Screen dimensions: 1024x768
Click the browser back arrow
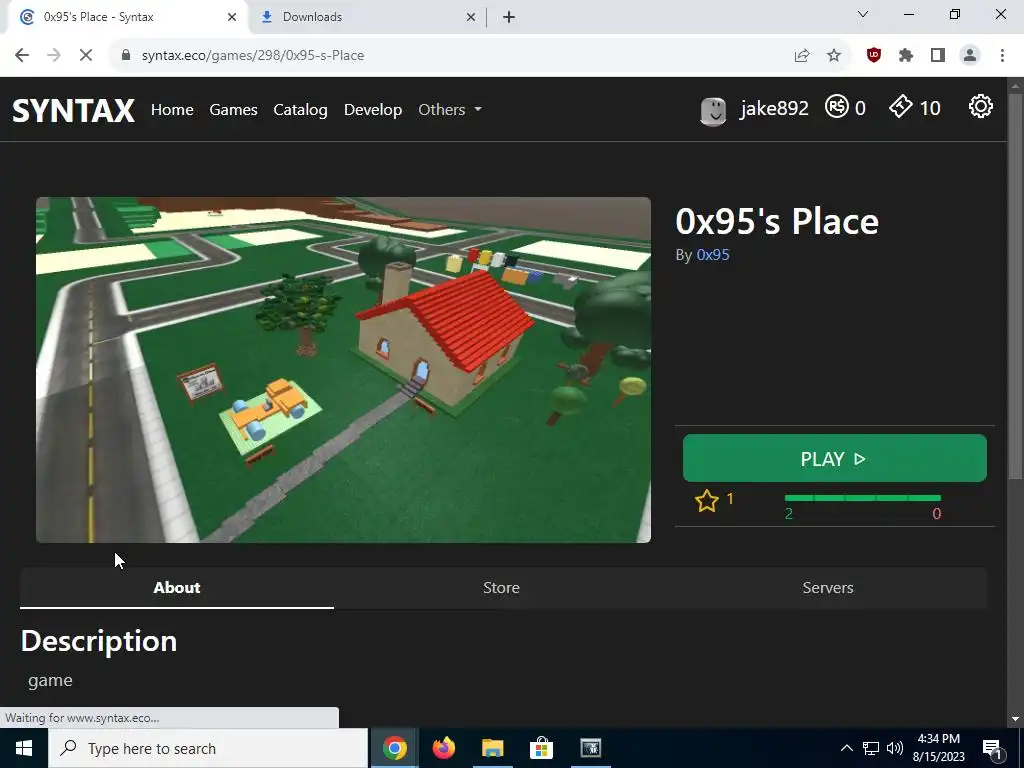(x=22, y=56)
